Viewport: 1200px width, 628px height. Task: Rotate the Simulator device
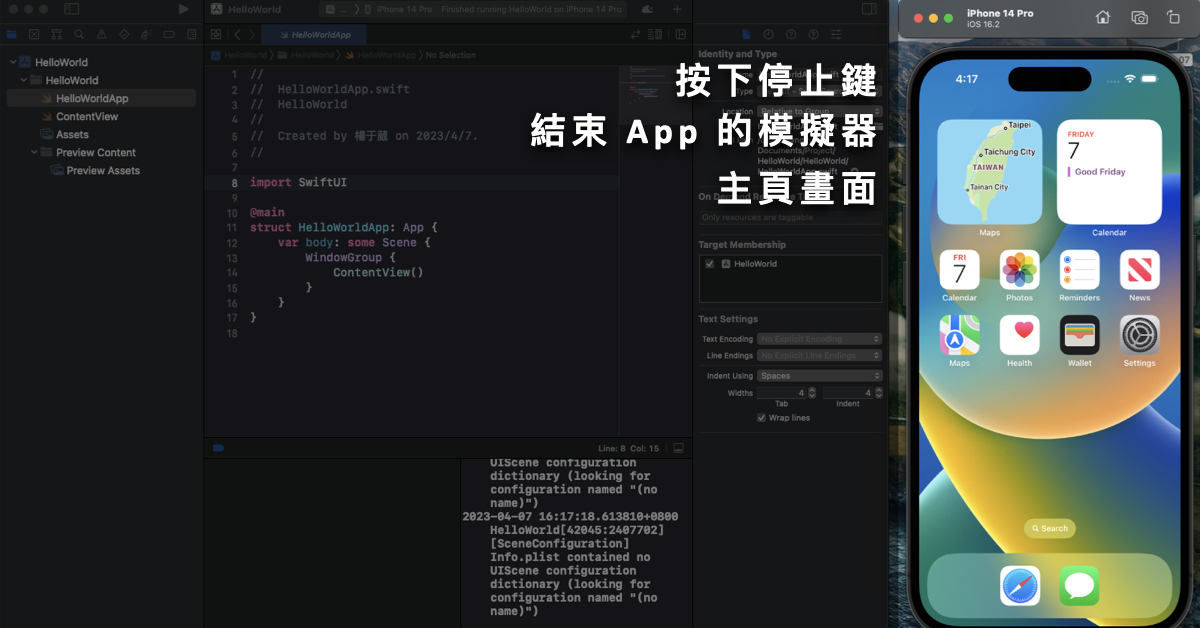click(1174, 17)
